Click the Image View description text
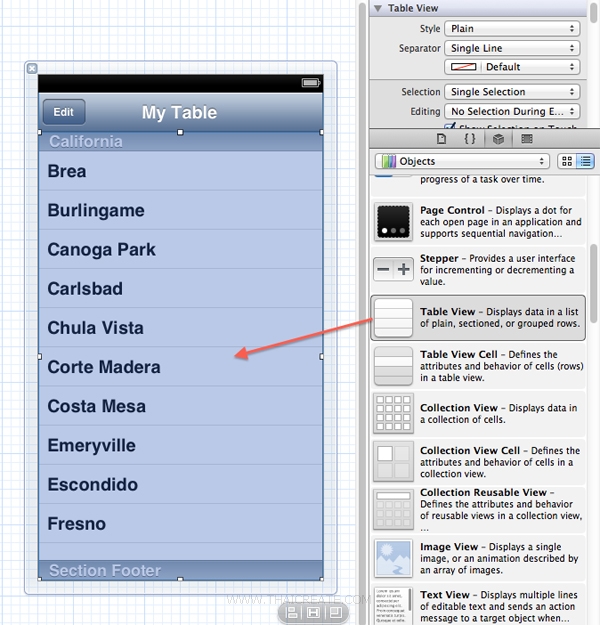Screen dimensions: 600x625 [x=499, y=558]
